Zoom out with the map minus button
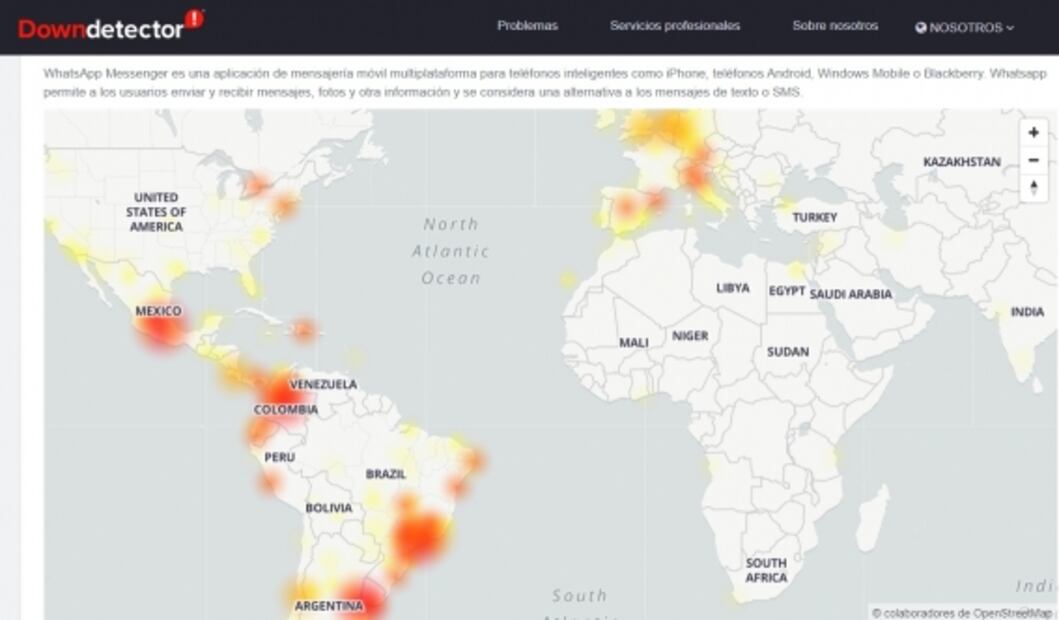 tap(1033, 161)
